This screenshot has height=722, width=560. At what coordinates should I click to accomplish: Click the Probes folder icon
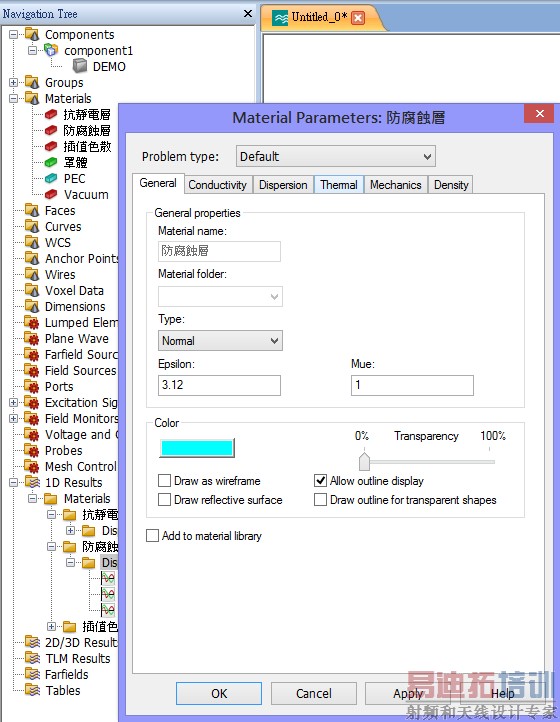click(32, 450)
